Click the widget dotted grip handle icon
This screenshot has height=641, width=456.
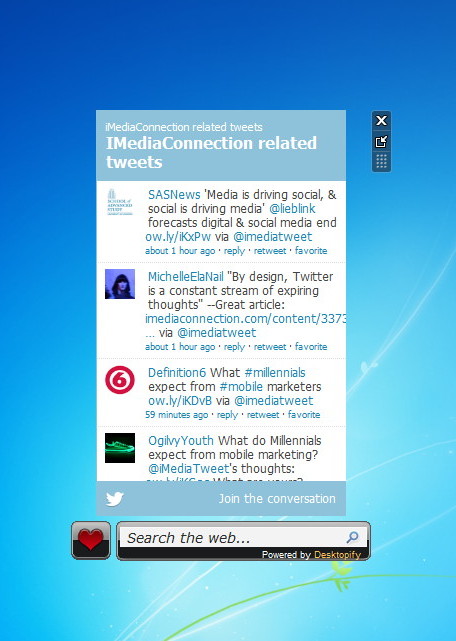tap(381, 161)
